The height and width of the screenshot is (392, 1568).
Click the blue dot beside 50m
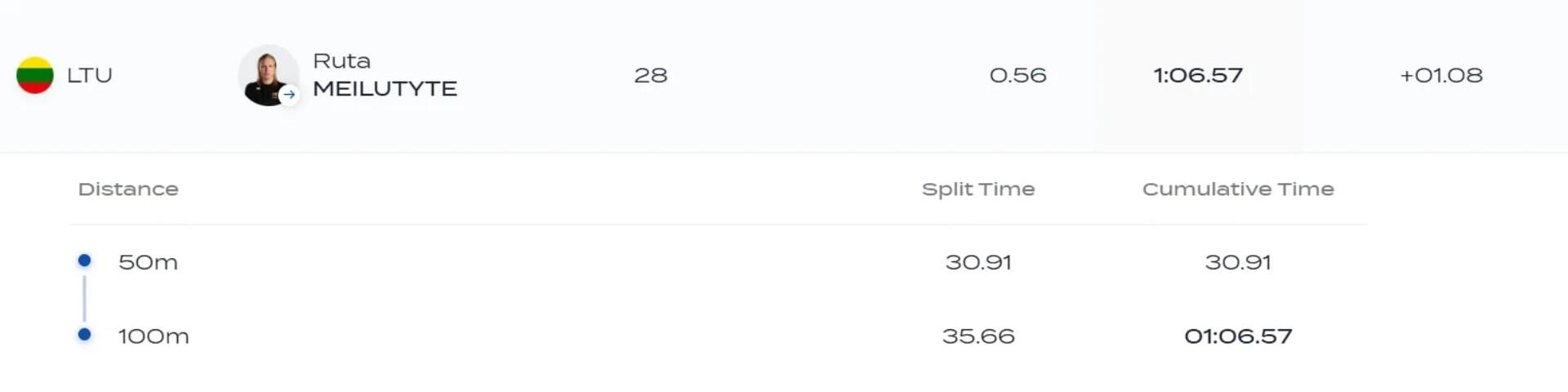point(84,261)
